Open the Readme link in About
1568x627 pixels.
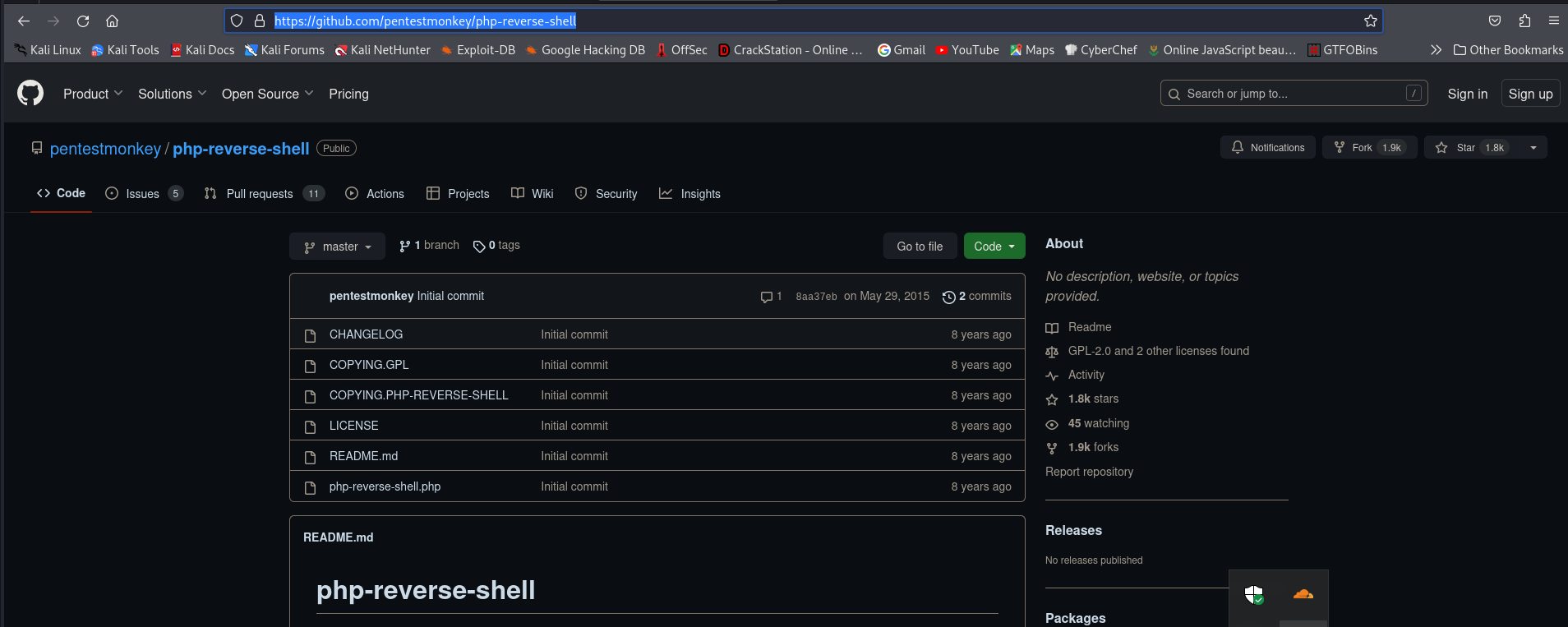point(1078,327)
